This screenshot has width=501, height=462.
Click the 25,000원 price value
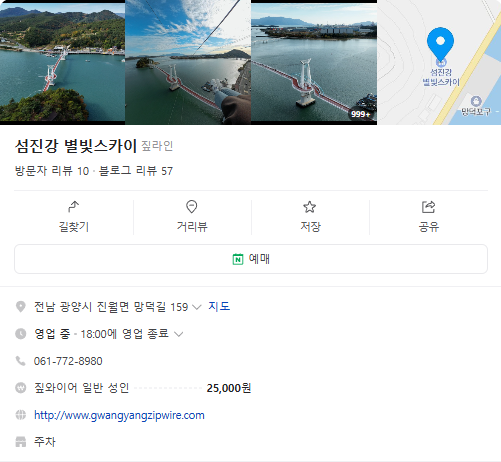(229, 388)
